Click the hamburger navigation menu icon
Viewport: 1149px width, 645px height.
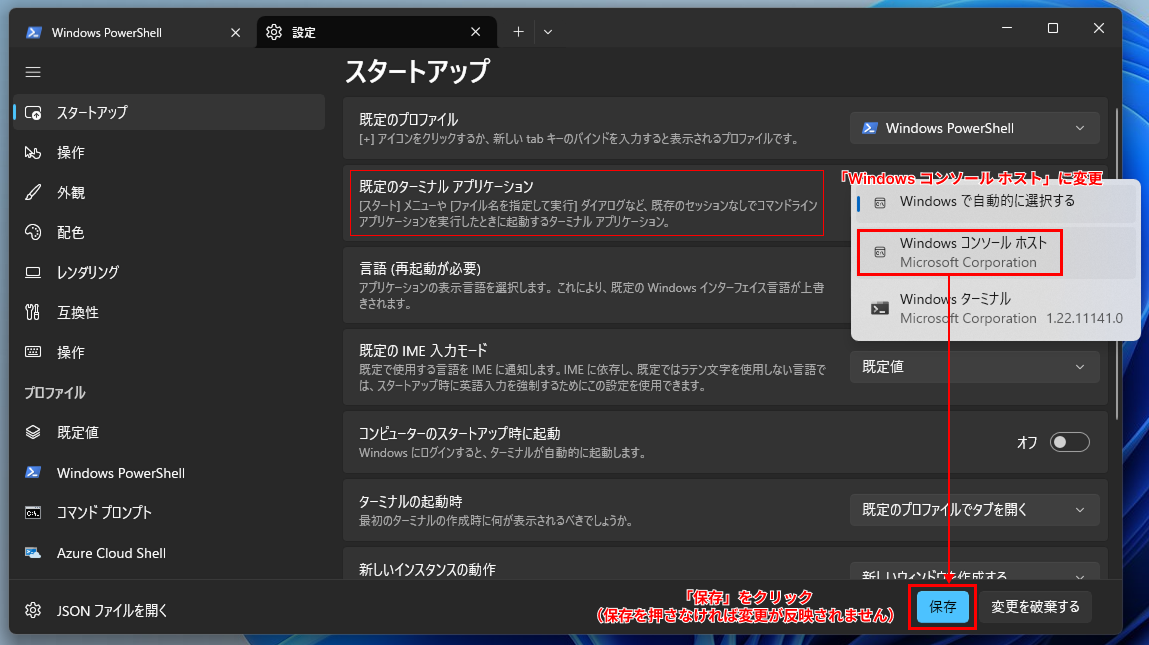33,72
